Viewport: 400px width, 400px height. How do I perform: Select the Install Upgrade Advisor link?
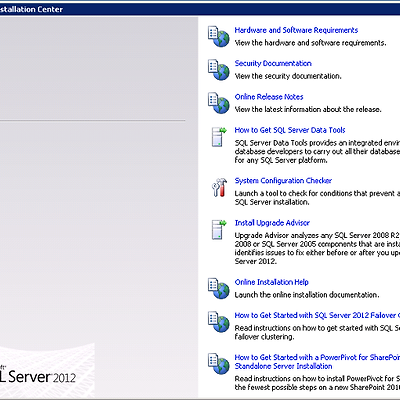pos(272,223)
